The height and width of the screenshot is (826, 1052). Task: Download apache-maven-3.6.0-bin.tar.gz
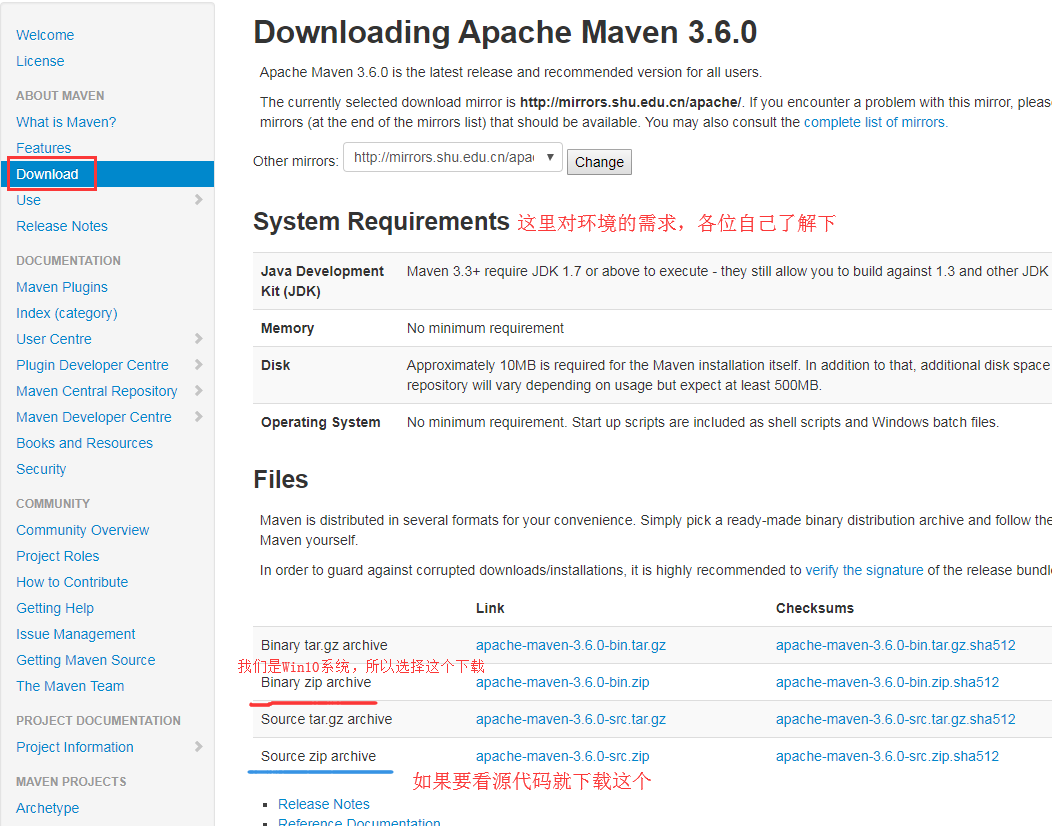[571, 646]
